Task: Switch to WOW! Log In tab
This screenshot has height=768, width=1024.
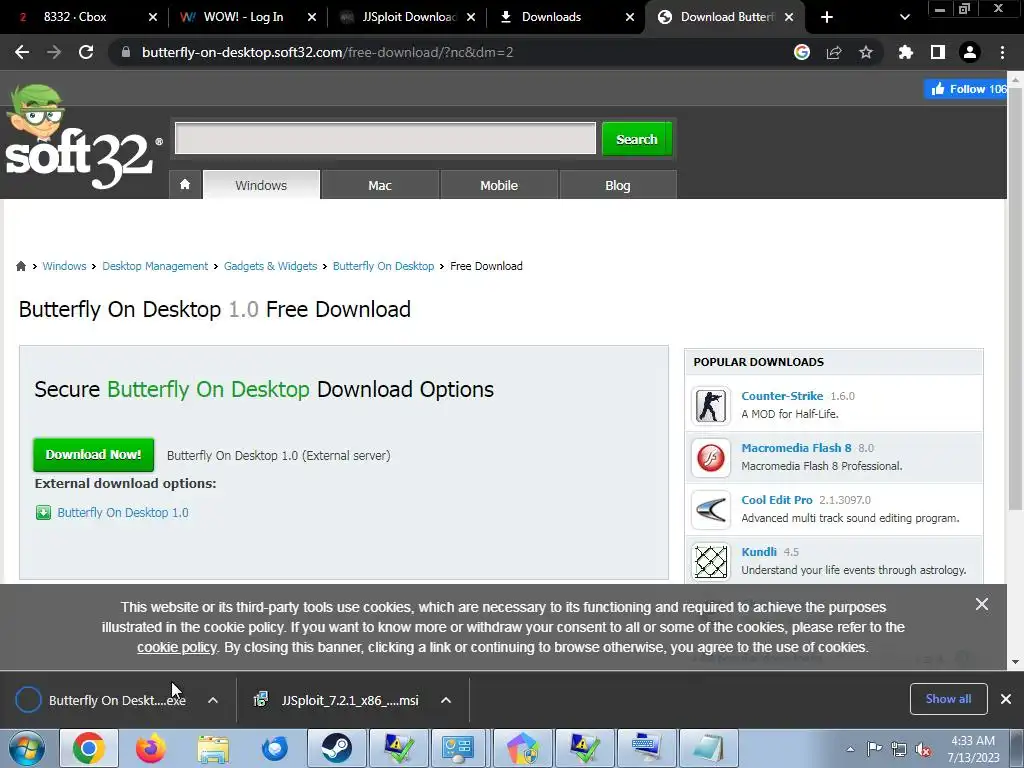Action: pyautogui.click(x=244, y=17)
